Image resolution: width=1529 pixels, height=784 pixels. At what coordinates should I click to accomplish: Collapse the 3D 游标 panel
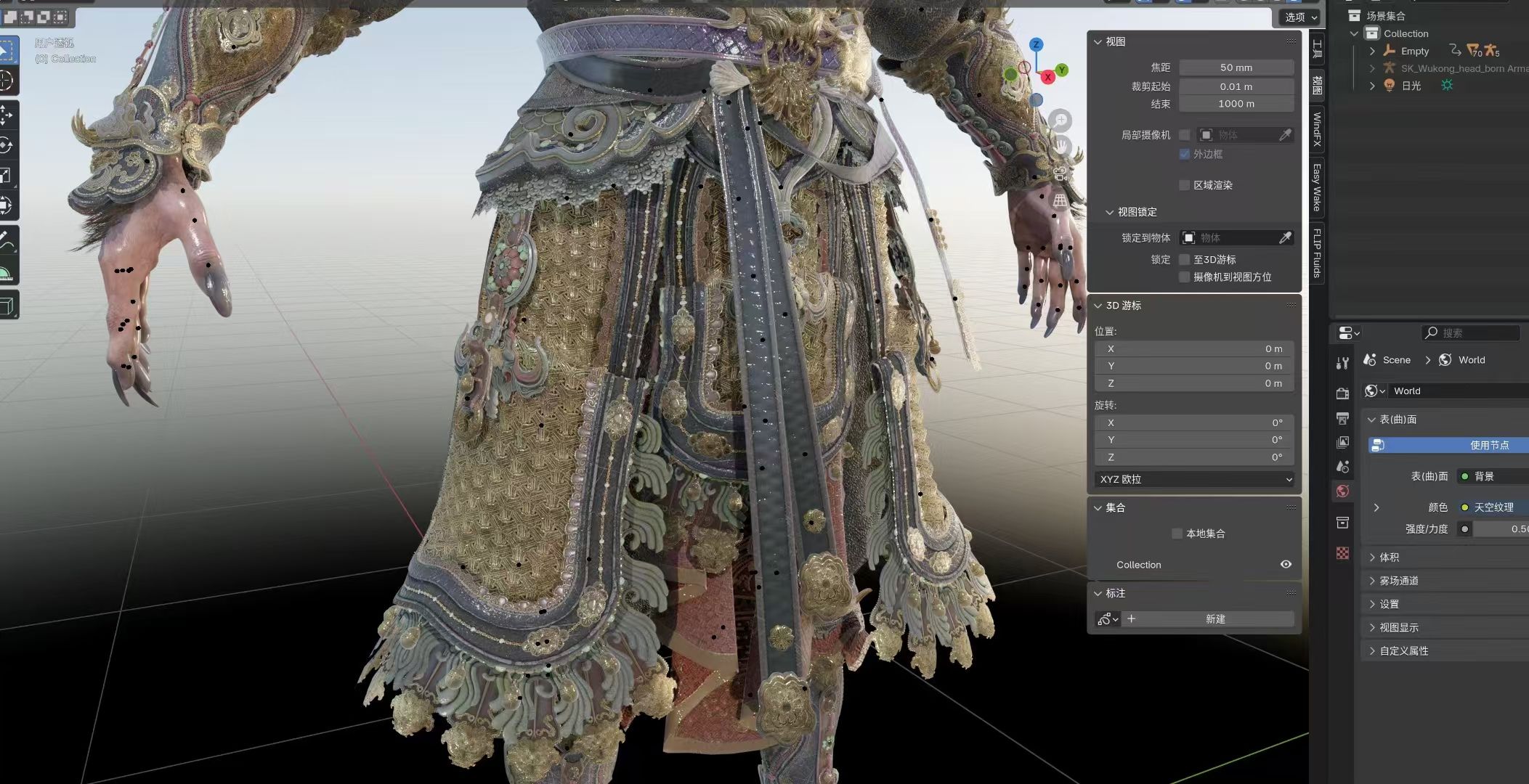tap(1098, 306)
